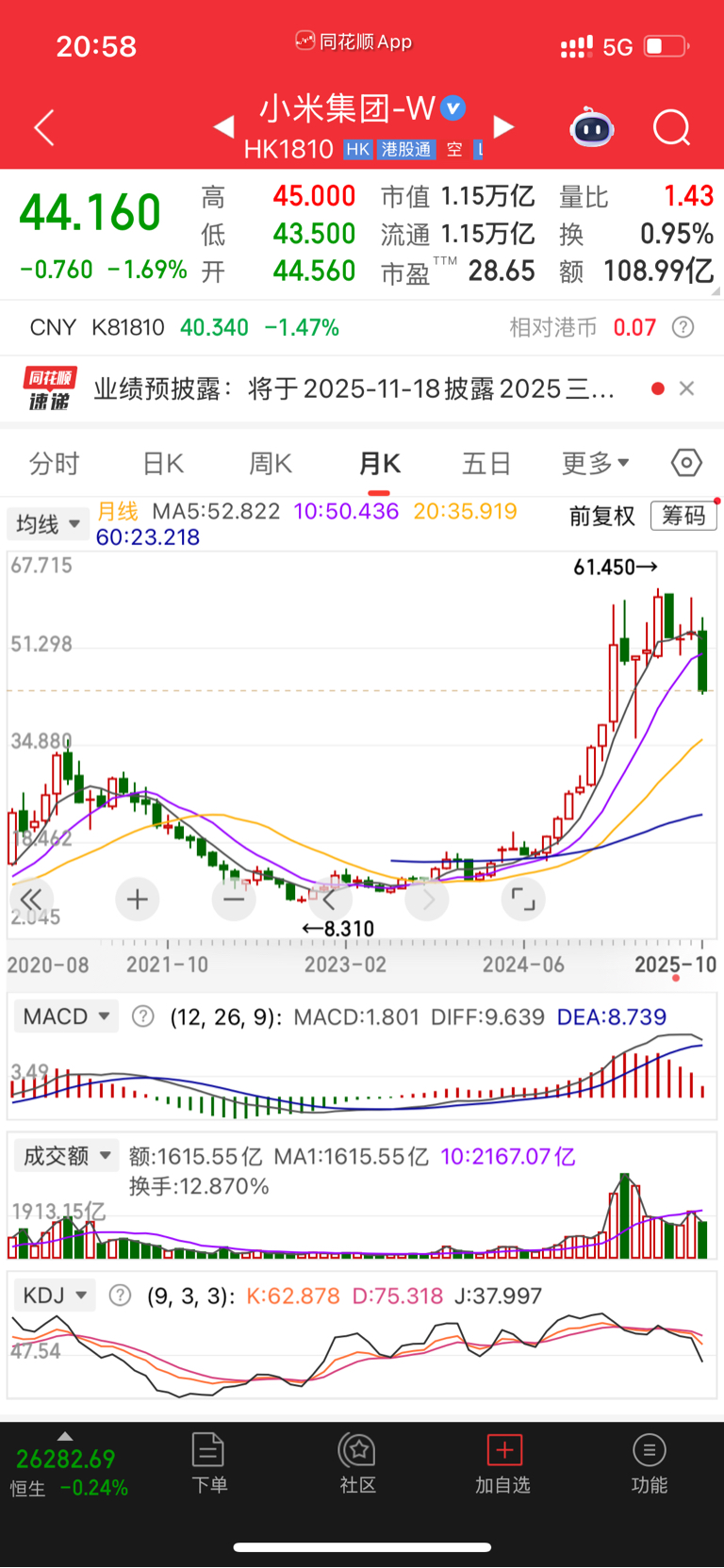Click the help icon beside 相对港币
Viewport: 724px width, 1568px height.
point(683,327)
